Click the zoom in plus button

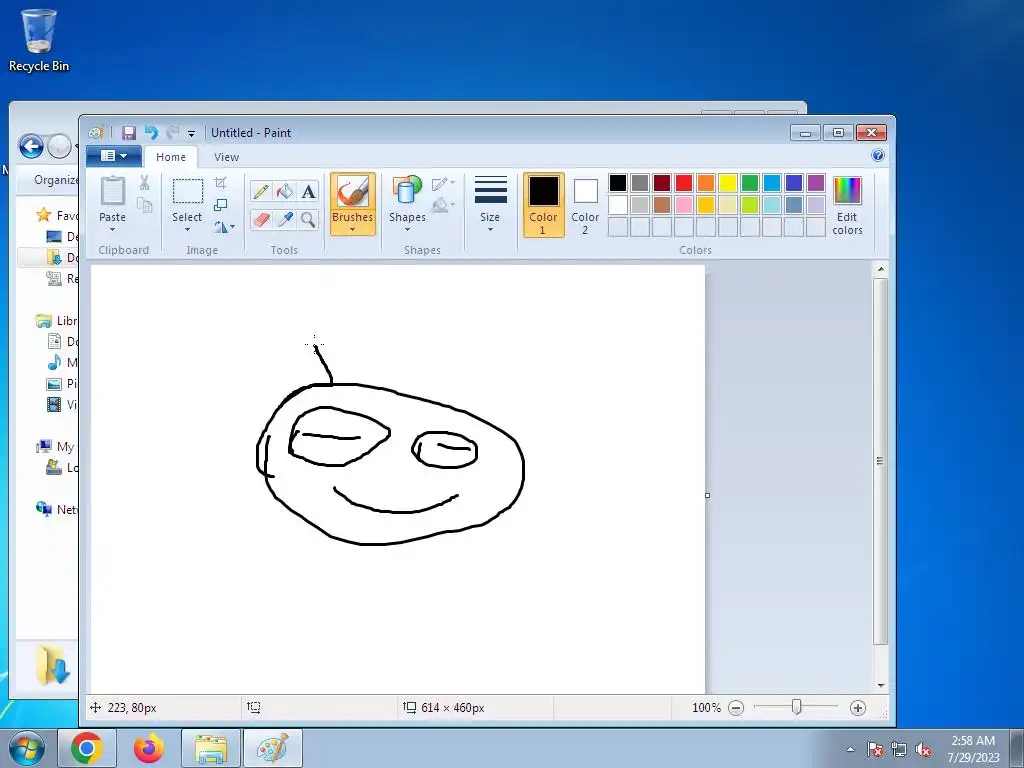(857, 708)
